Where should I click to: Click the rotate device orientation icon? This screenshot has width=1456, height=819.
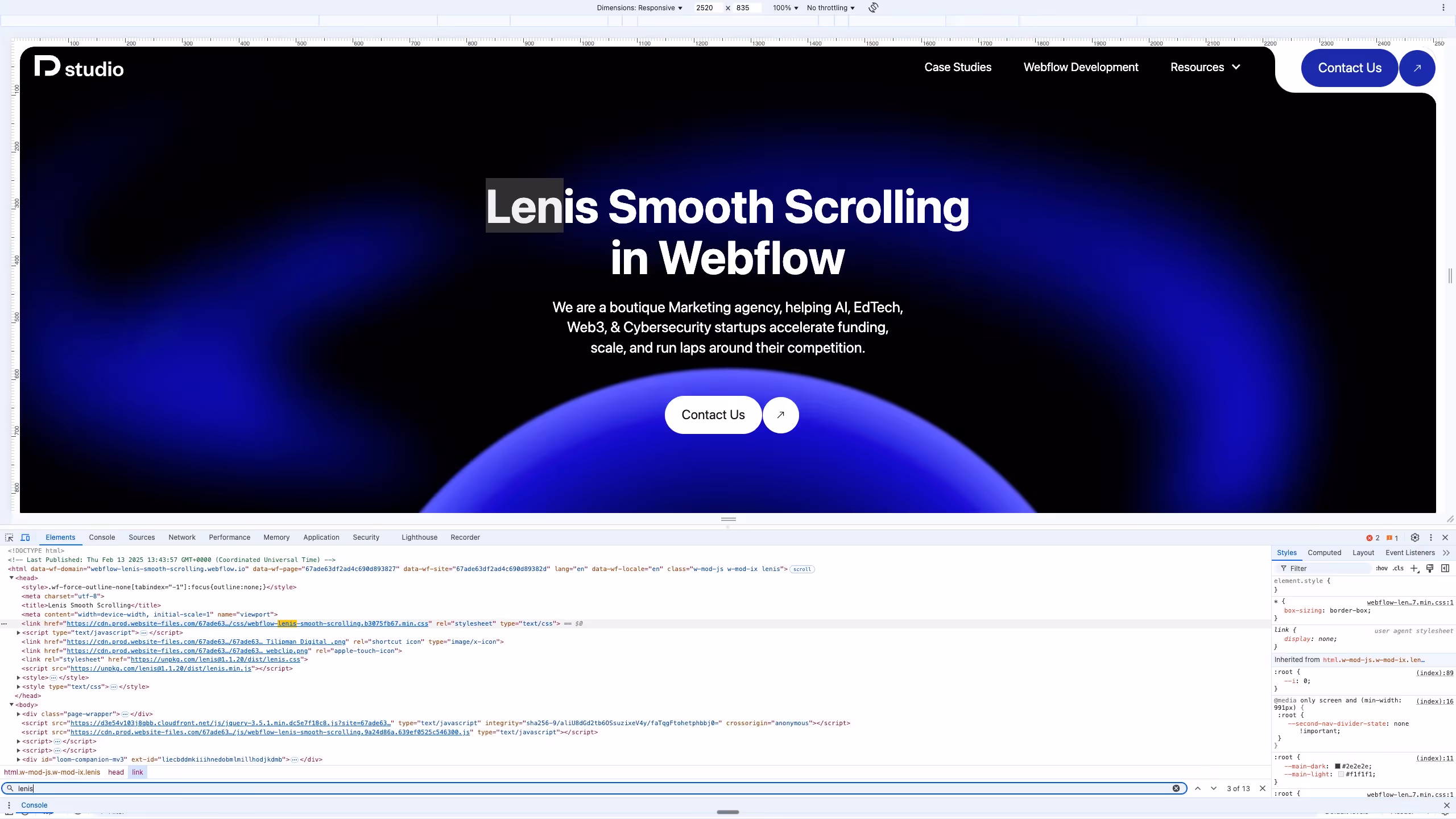coord(874,7)
